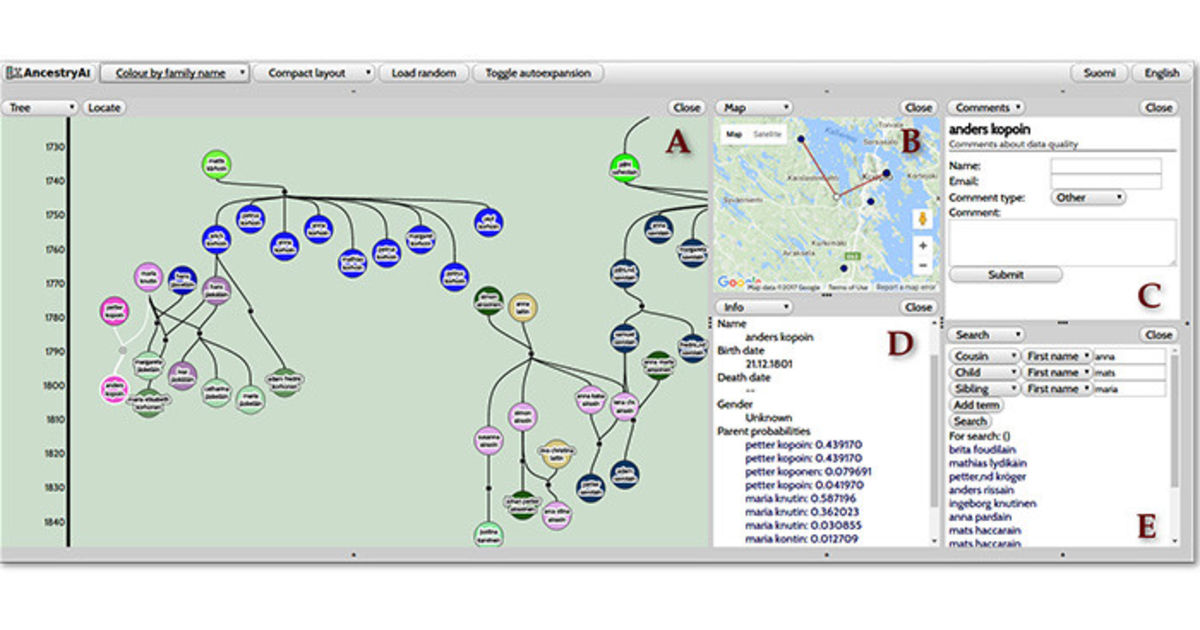Open the map Terms of Use link
The image size is (1200, 630).
click(847, 287)
